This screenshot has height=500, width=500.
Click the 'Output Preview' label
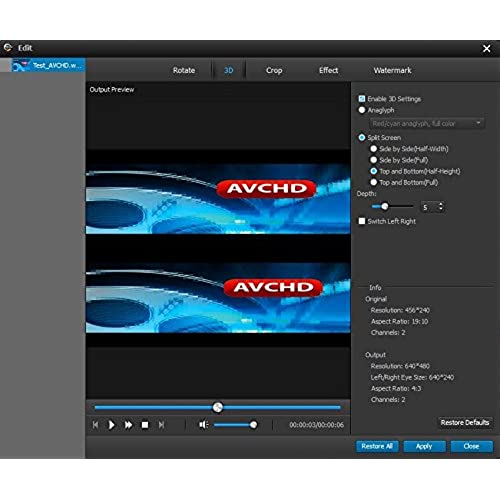click(112, 90)
